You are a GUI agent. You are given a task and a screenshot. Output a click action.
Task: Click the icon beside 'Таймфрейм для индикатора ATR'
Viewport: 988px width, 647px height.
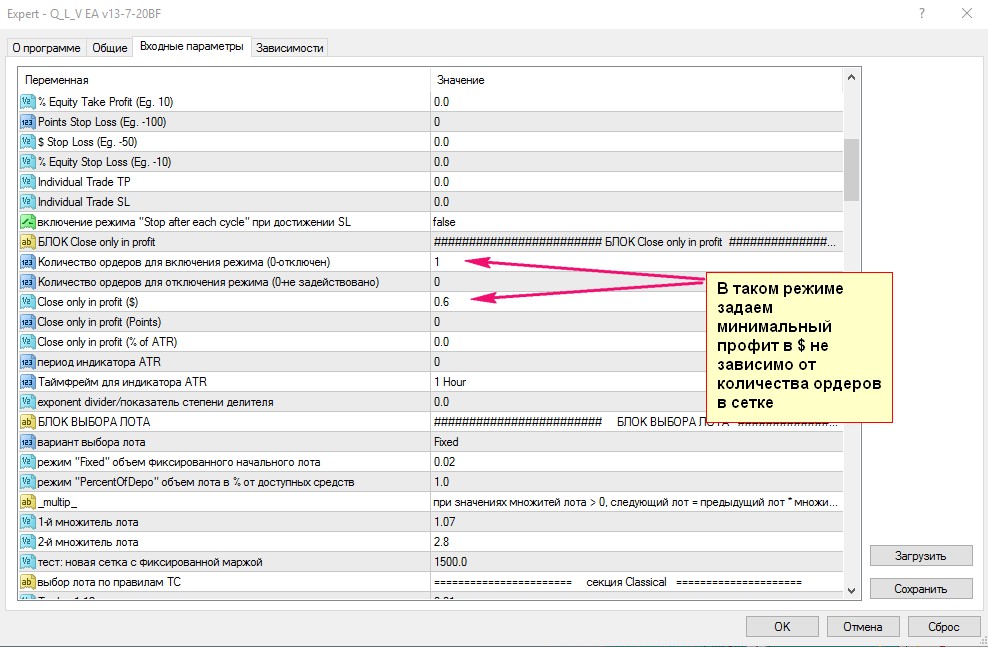[x=27, y=382]
